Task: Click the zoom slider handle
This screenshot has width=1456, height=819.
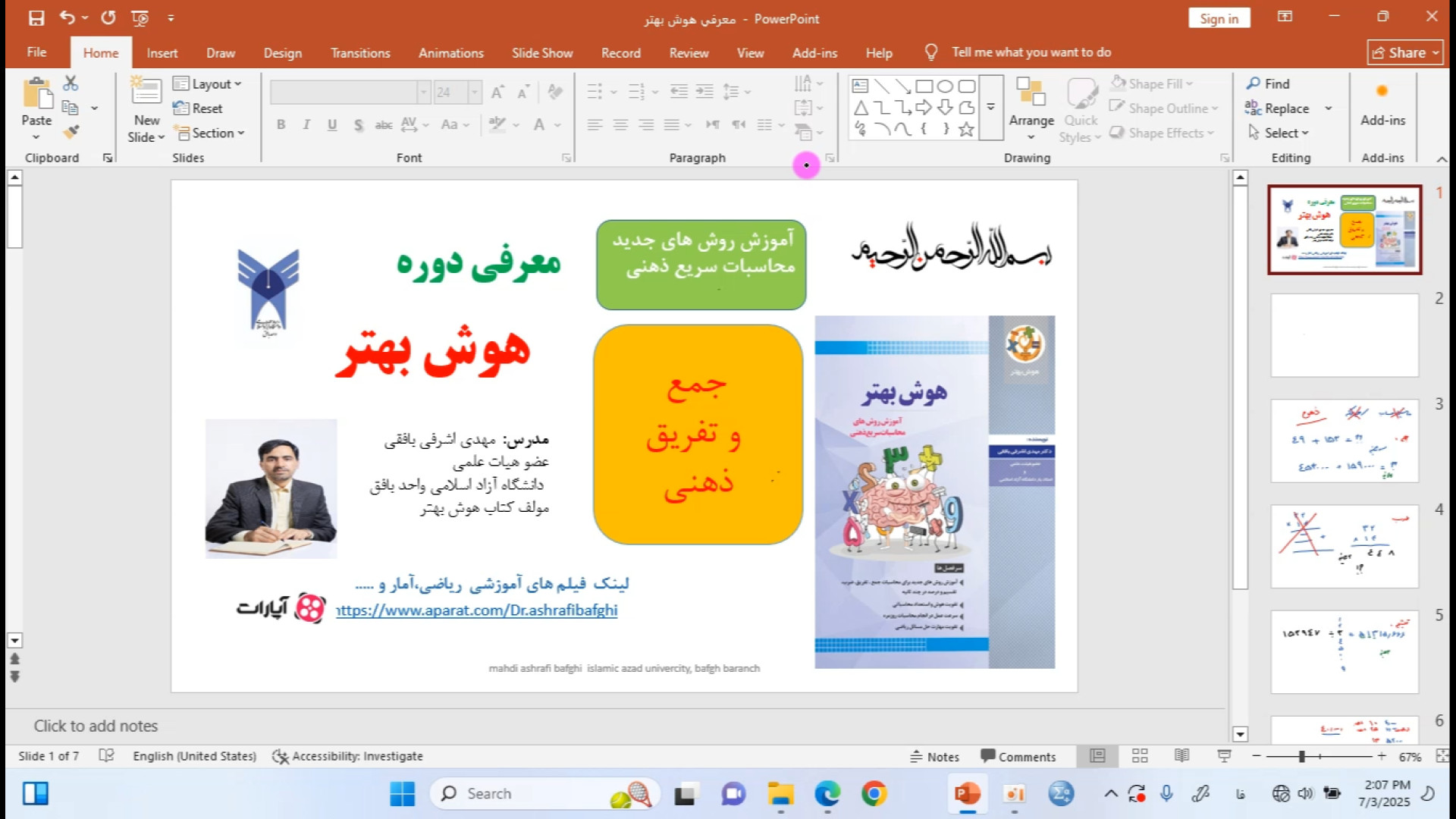Action: (x=1301, y=757)
